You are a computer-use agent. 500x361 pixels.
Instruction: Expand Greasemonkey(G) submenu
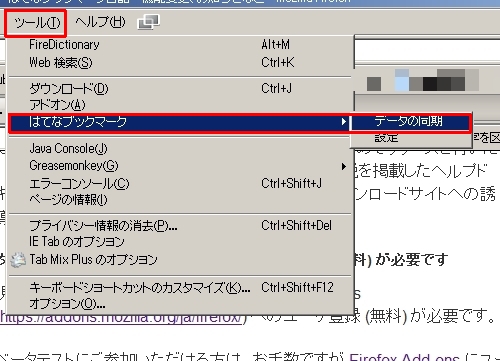180,166
